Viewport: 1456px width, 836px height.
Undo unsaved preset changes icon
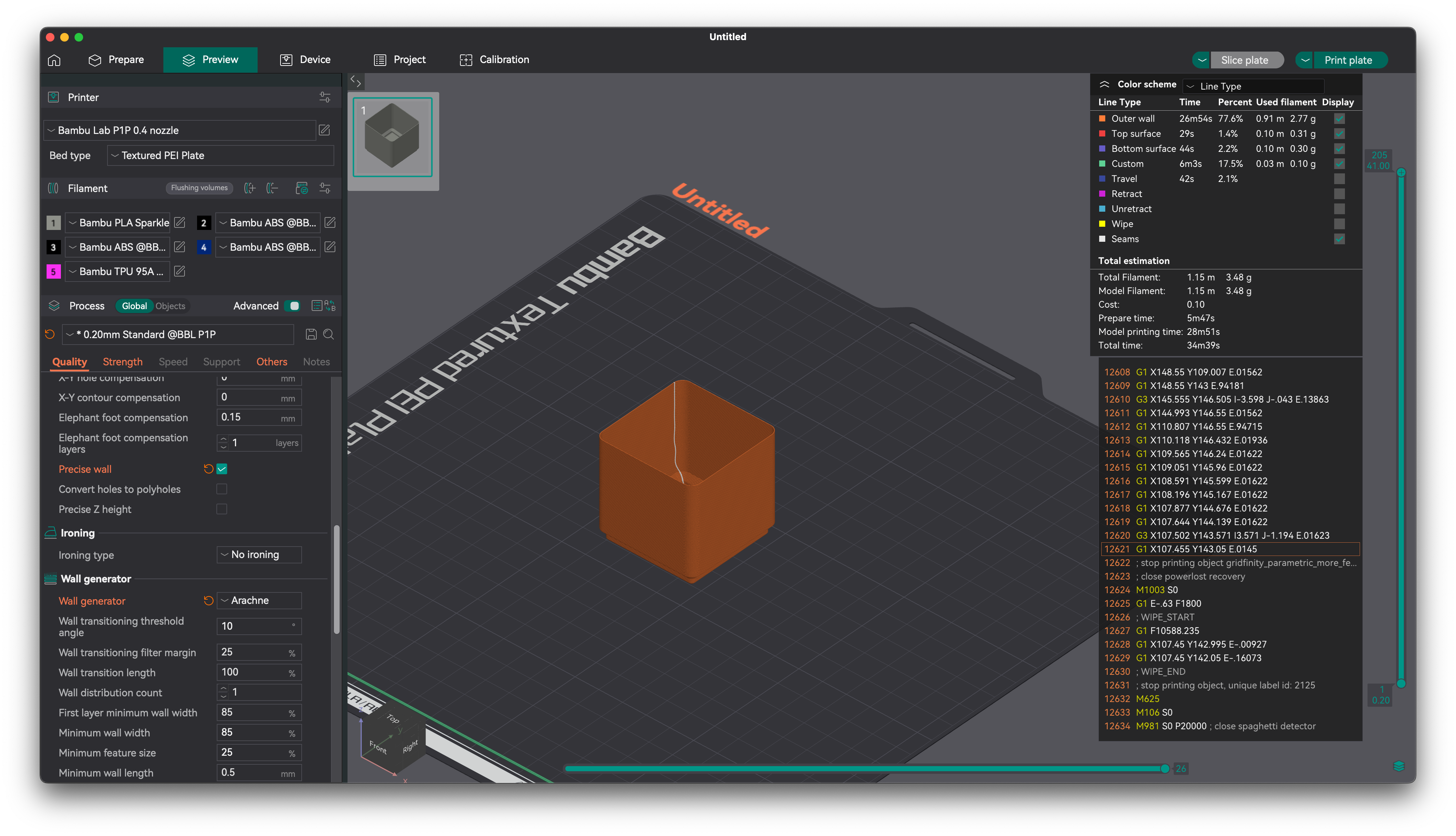[50, 334]
